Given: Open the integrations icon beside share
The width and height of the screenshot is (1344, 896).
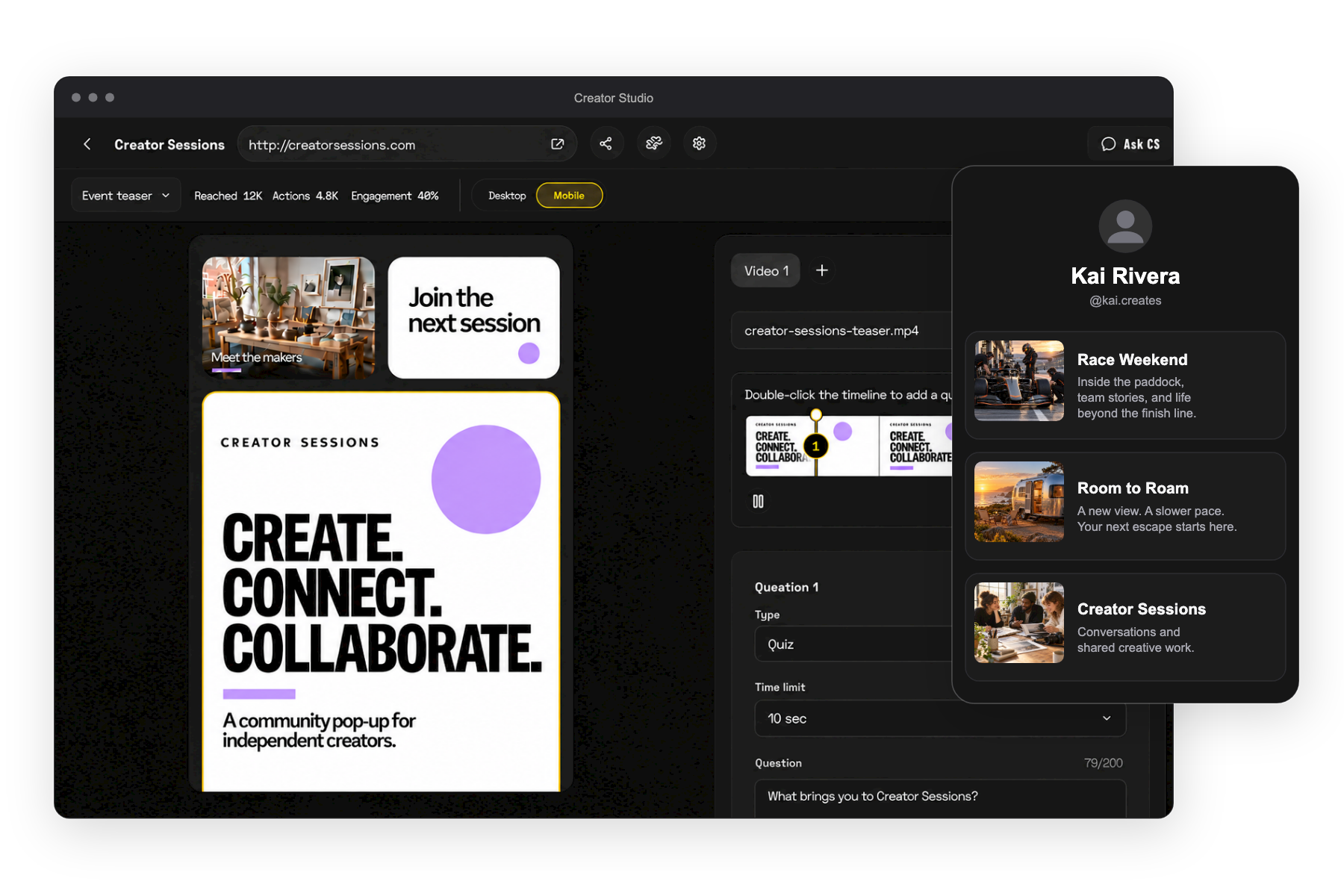Looking at the screenshot, I should 653,143.
